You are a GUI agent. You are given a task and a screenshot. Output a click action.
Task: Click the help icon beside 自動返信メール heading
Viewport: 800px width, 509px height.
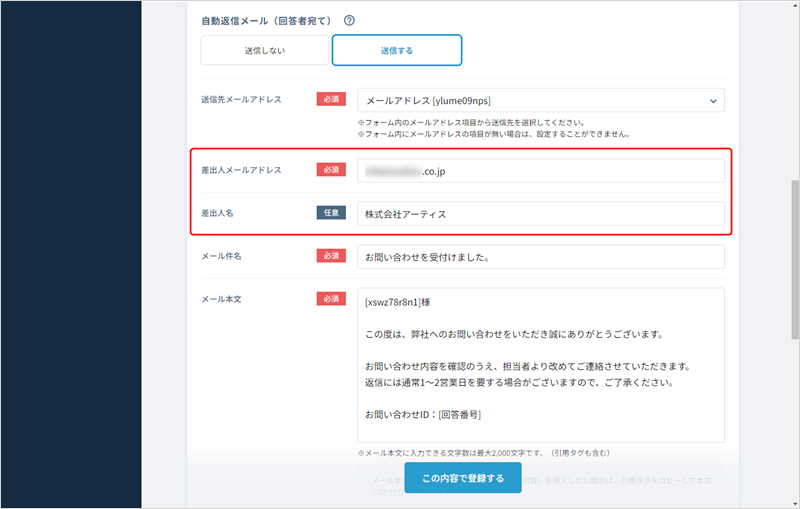click(x=349, y=20)
